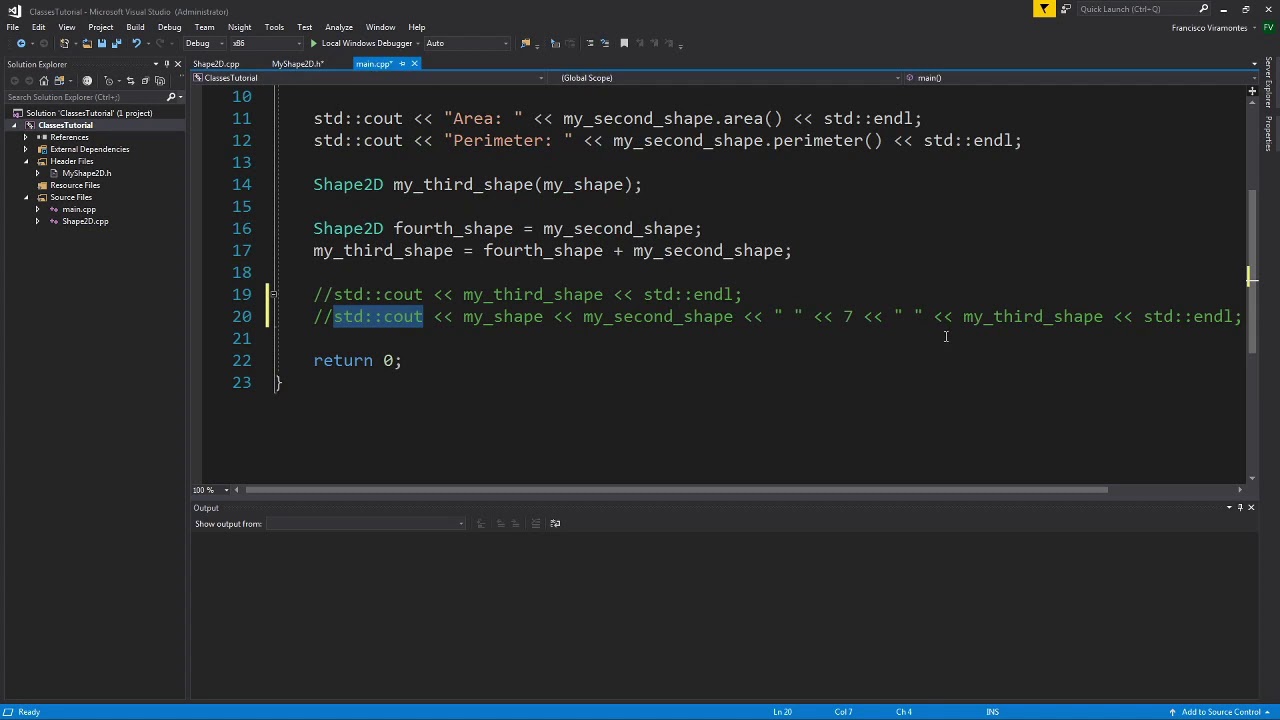Image resolution: width=1280 pixels, height=720 pixels.
Task: Toggle Word Wrap icon in Output panel
Action: [556, 523]
